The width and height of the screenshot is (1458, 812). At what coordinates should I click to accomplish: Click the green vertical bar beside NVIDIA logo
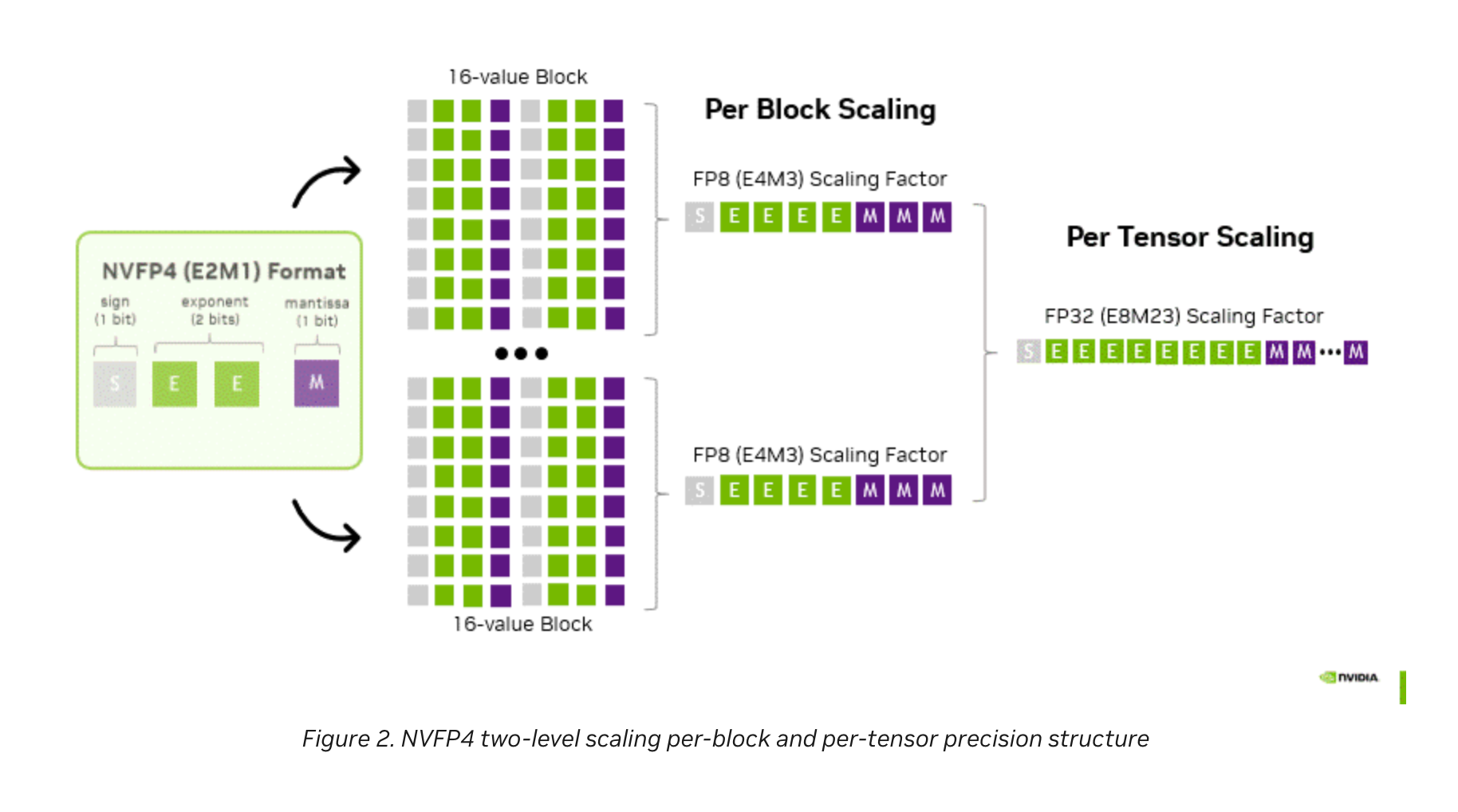1402,687
